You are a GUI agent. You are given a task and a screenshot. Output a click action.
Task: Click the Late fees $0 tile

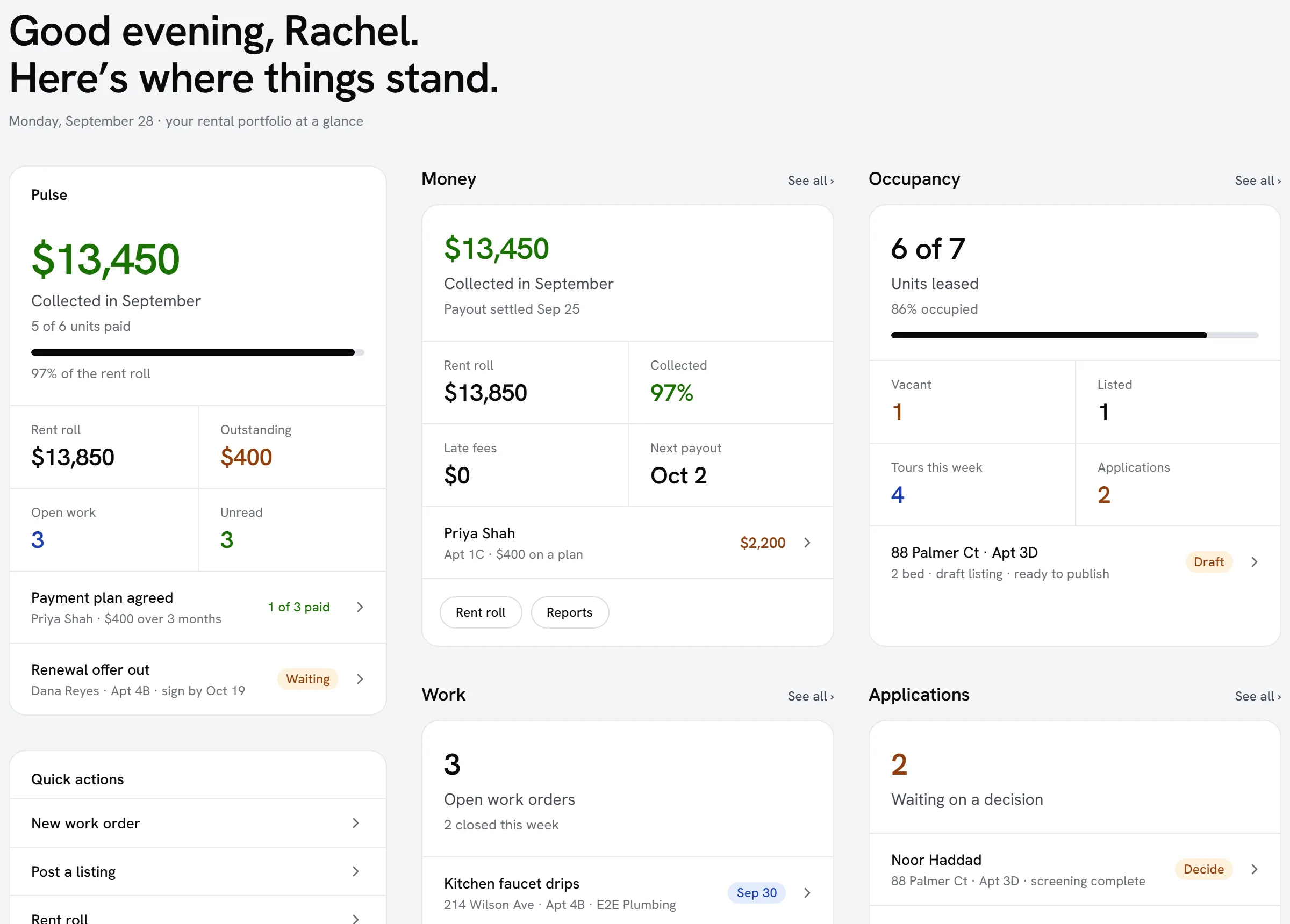point(525,465)
